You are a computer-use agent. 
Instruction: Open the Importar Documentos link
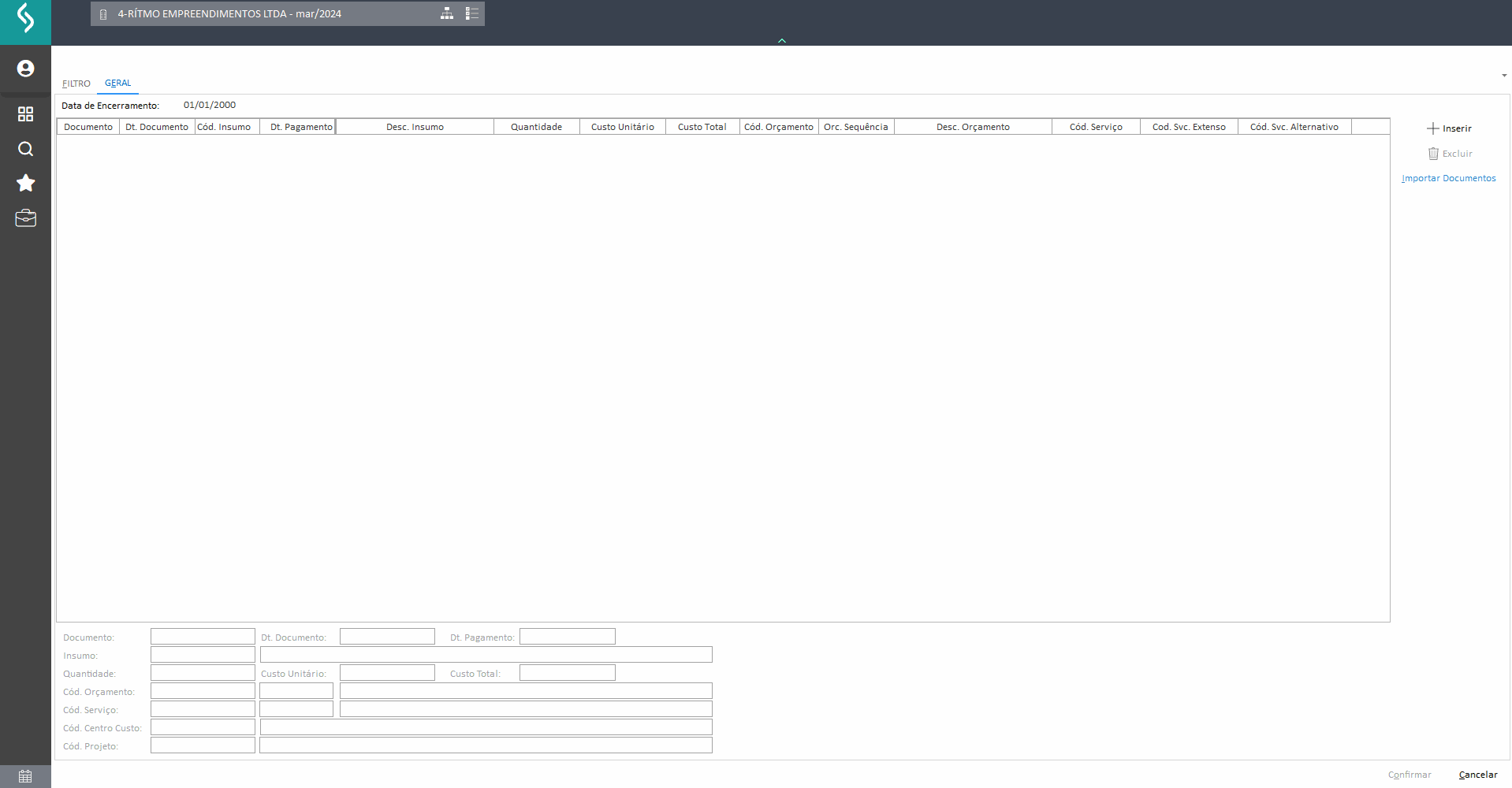click(1449, 178)
